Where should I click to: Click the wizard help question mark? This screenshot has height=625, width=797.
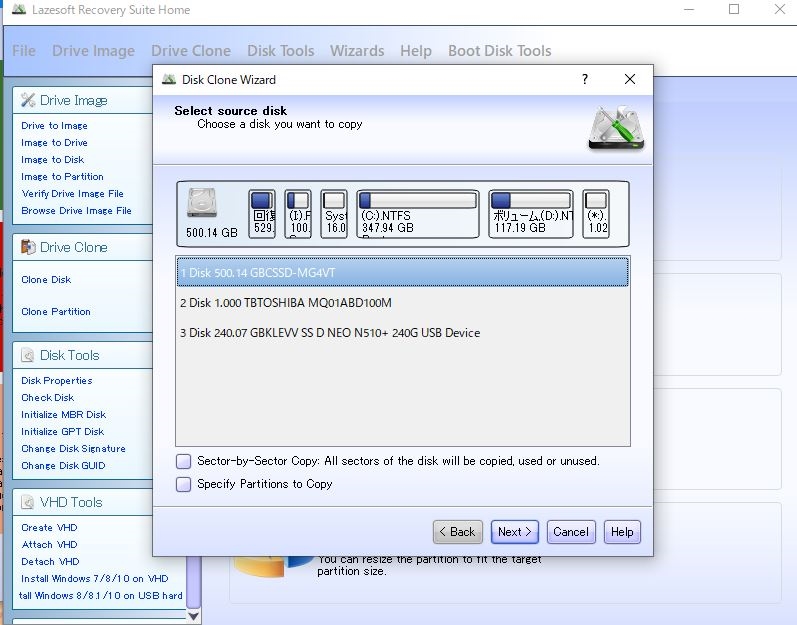[585, 79]
